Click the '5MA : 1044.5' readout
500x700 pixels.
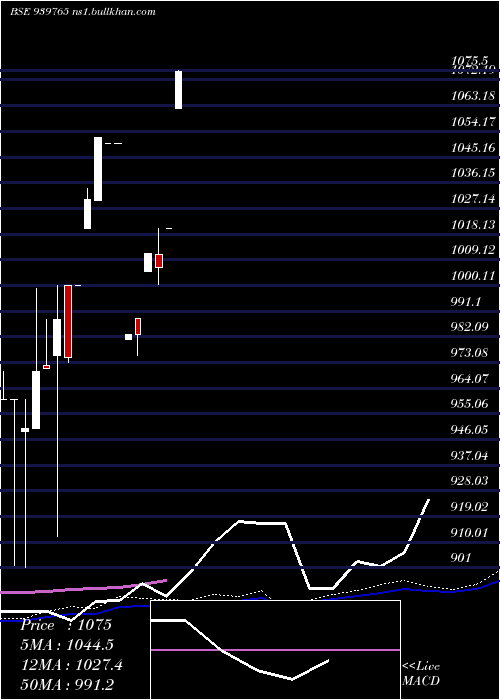click(x=67, y=644)
